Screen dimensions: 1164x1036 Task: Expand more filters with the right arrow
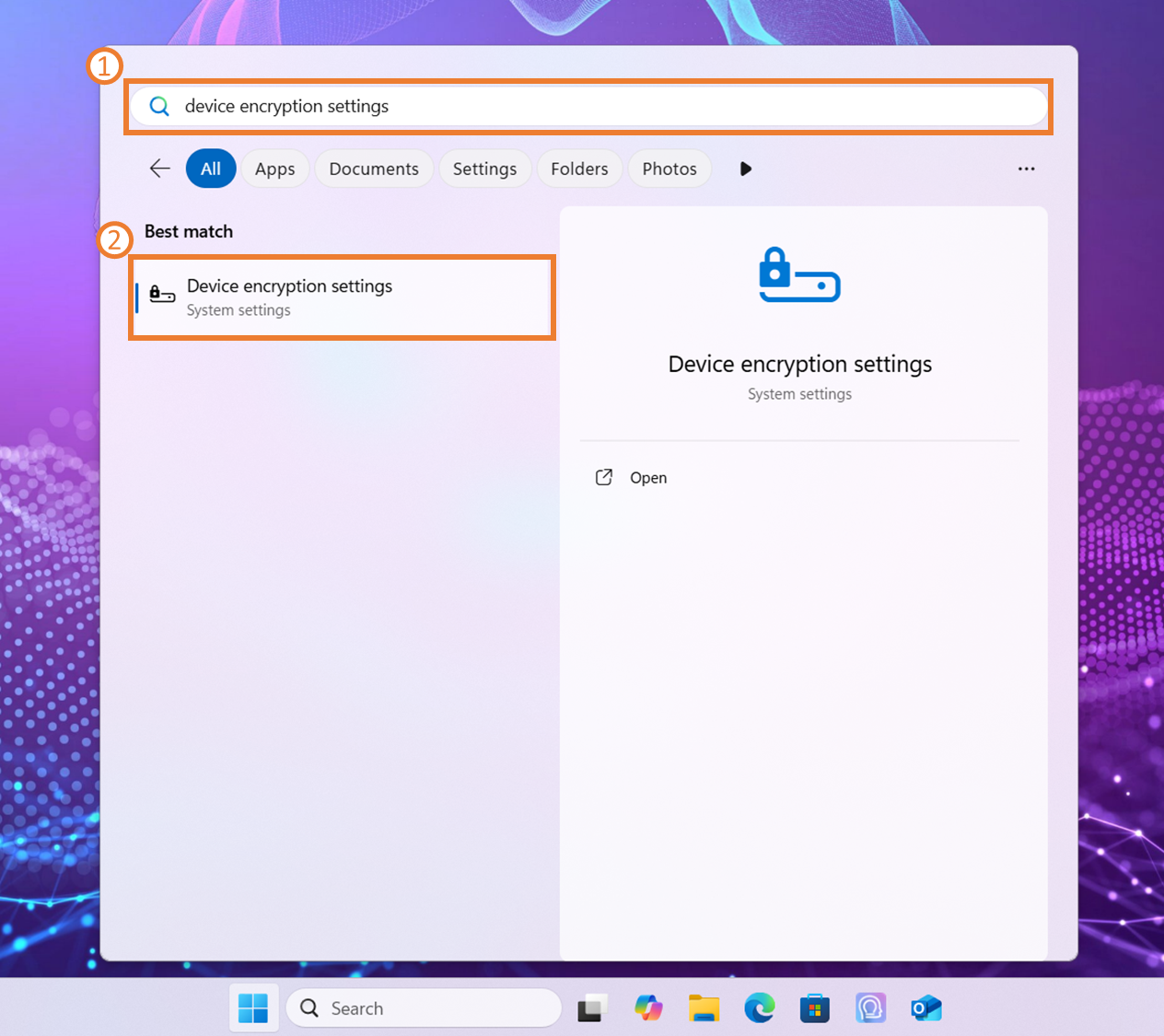[746, 169]
